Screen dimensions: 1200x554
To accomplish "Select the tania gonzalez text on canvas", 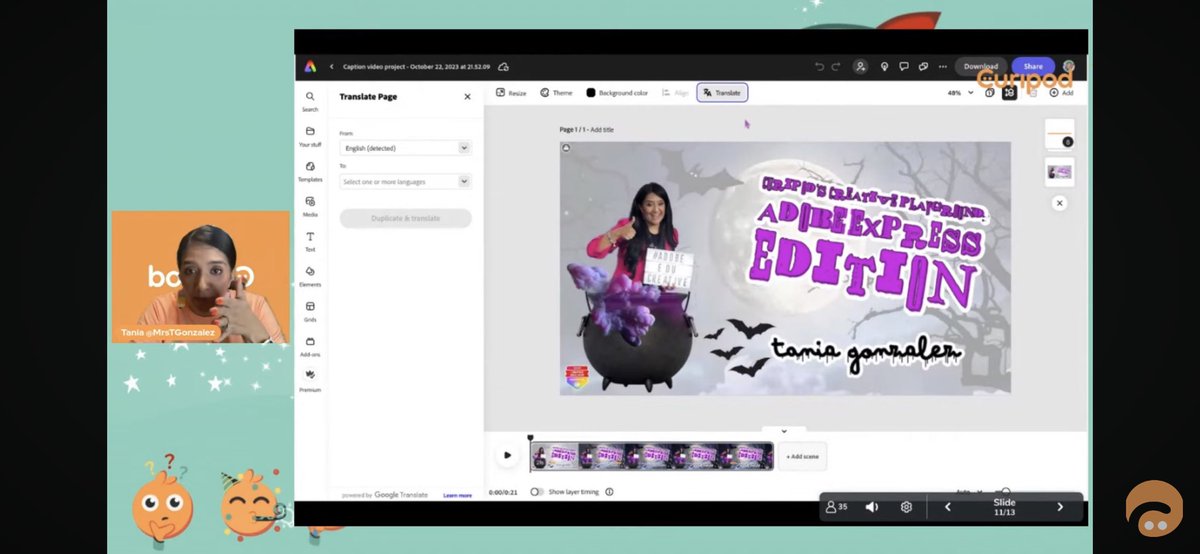I will 866,351.
